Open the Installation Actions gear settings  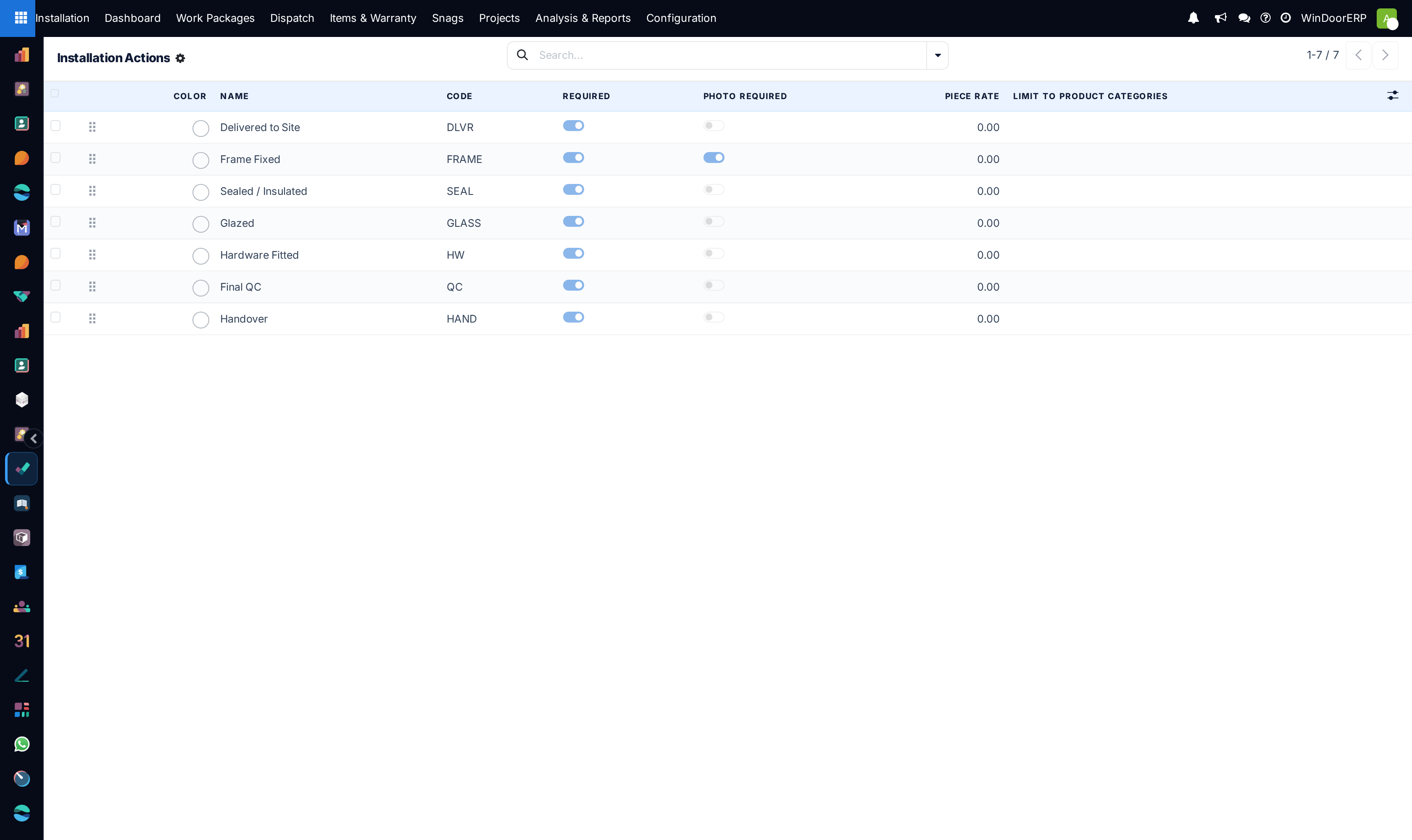click(180, 58)
